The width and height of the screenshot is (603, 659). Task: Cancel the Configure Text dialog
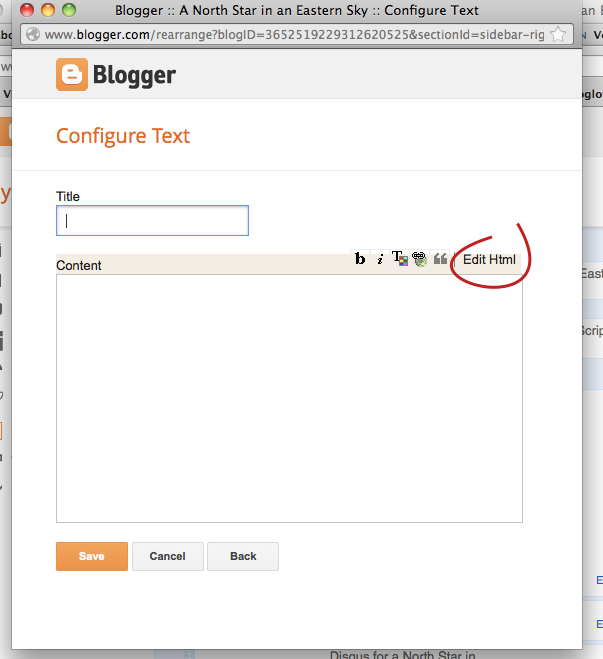pyautogui.click(x=168, y=556)
